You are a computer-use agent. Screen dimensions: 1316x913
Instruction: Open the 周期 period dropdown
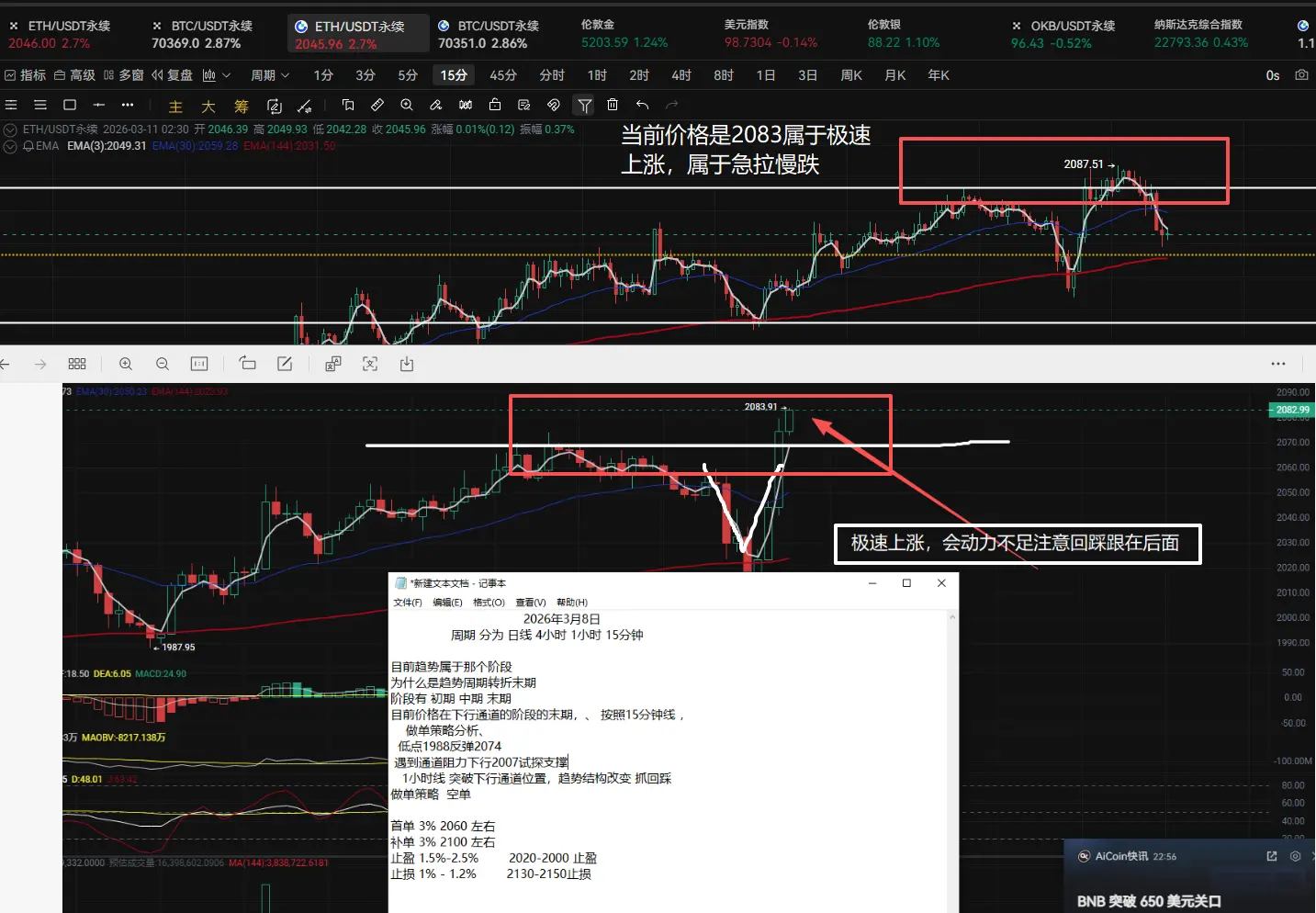pos(270,75)
